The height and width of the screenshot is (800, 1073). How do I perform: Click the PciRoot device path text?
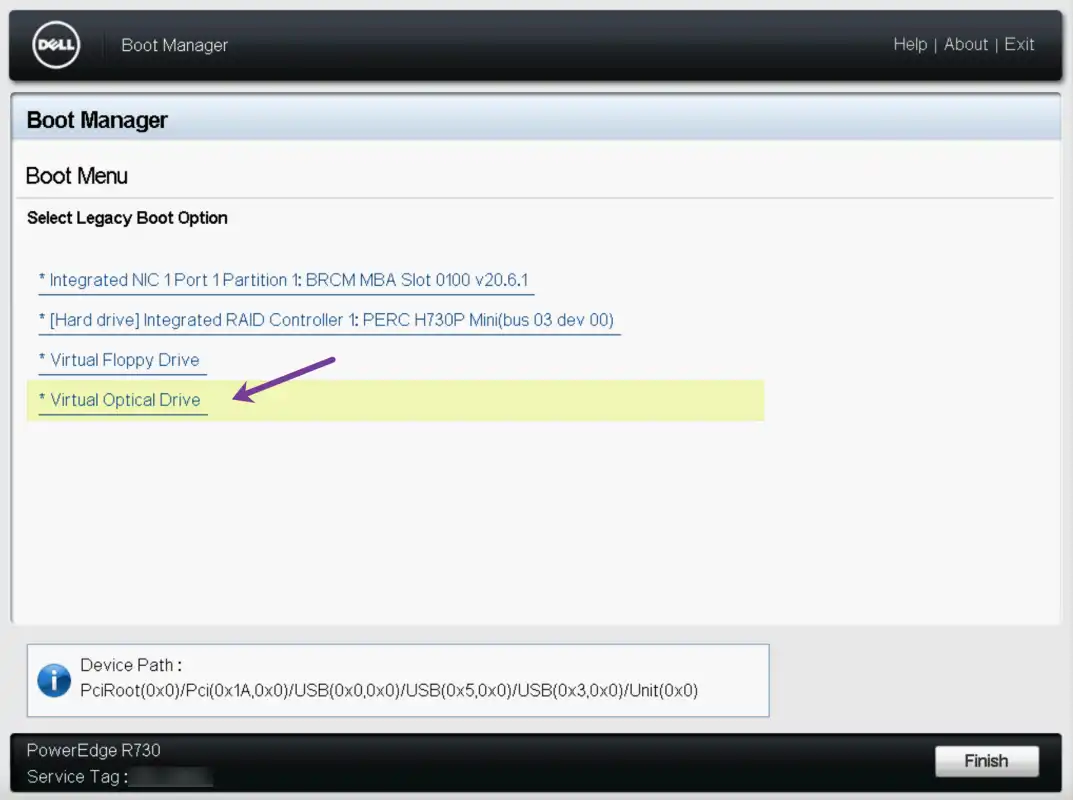pyautogui.click(x=389, y=691)
